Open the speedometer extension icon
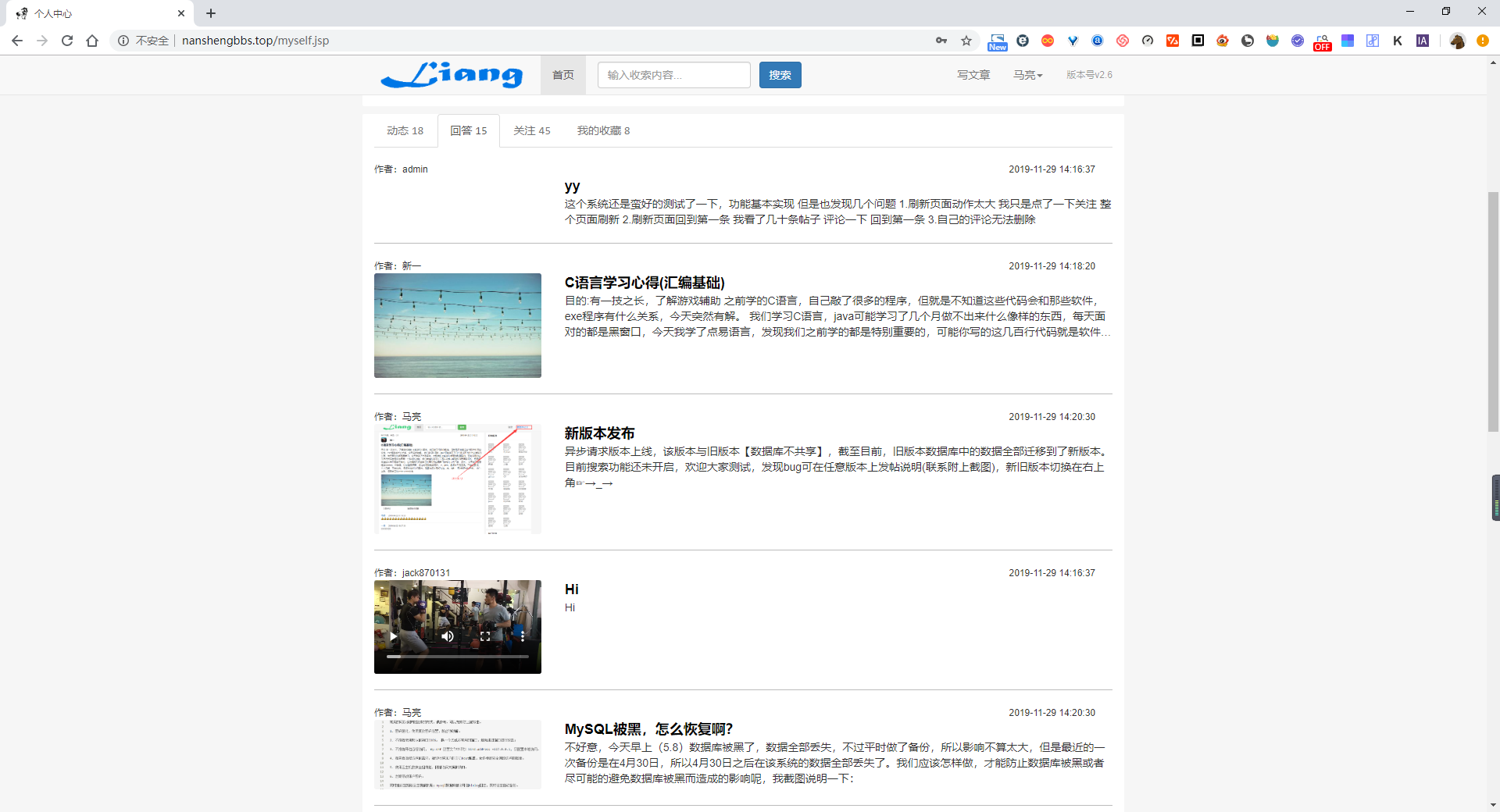Viewport: 1500px width, 812px height. [1148, 41]
